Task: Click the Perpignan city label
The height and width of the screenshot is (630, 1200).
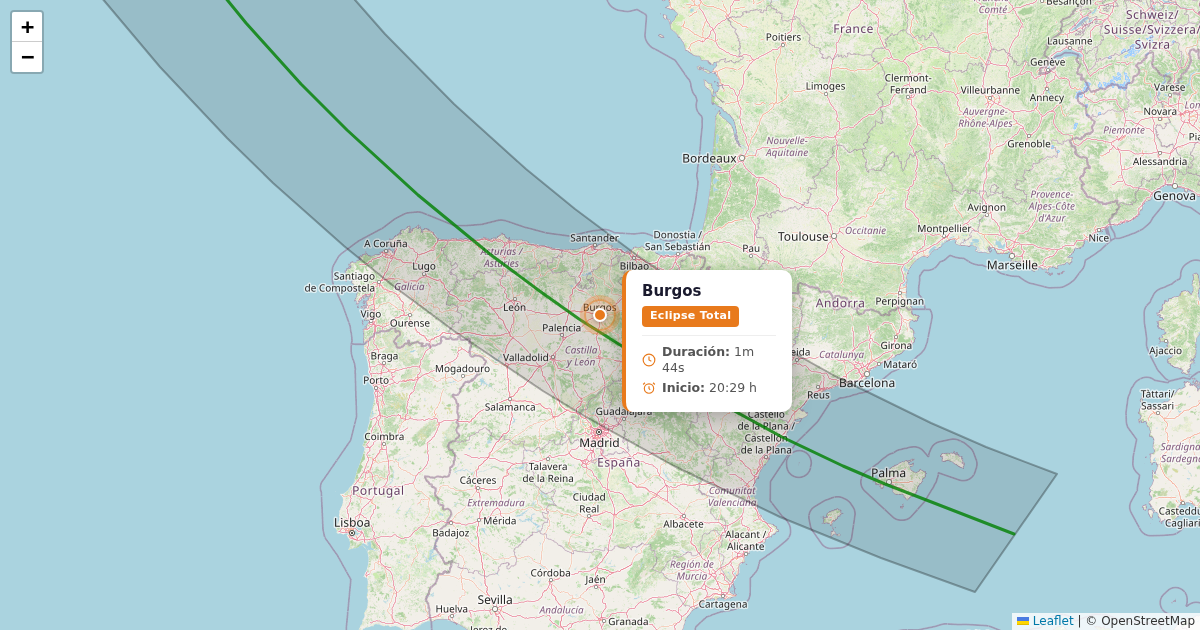Action: pos(900,301)
